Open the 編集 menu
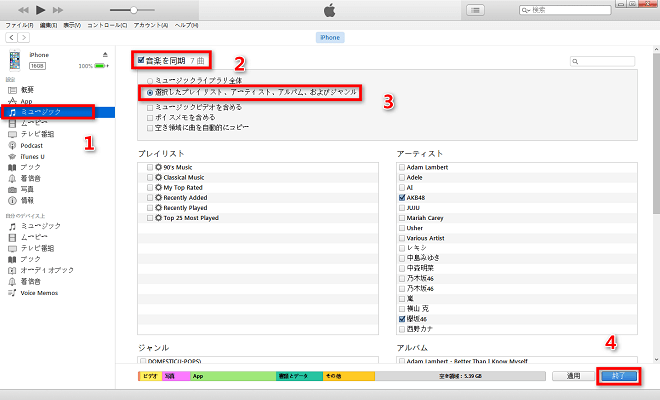Screen dimensions: 660x400 coord(48,25)
